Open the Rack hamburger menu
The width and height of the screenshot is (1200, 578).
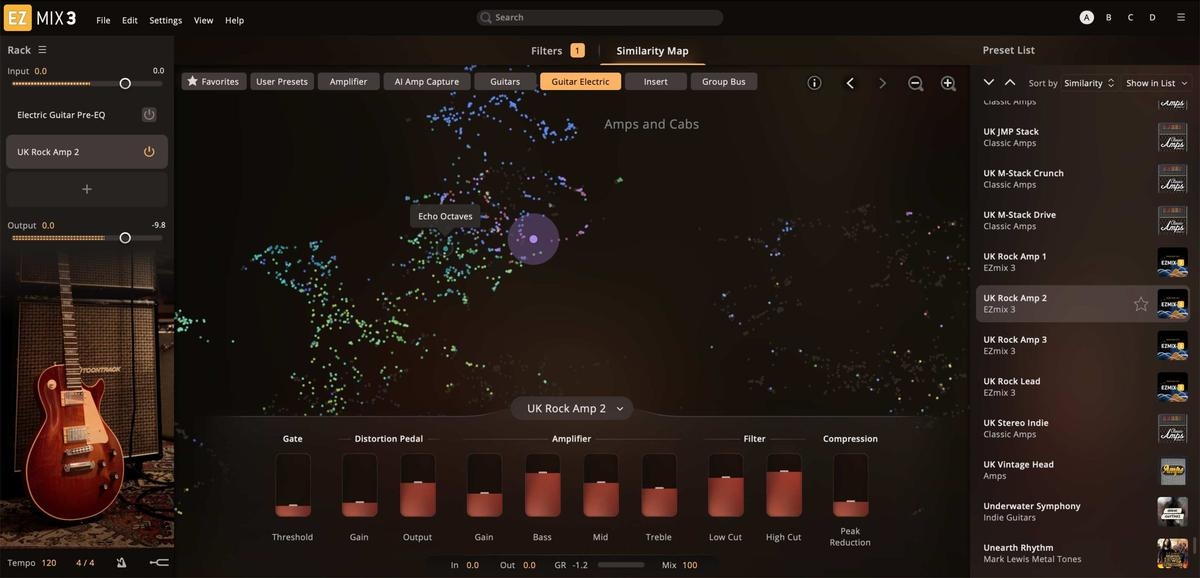click(x=42, y=50)
